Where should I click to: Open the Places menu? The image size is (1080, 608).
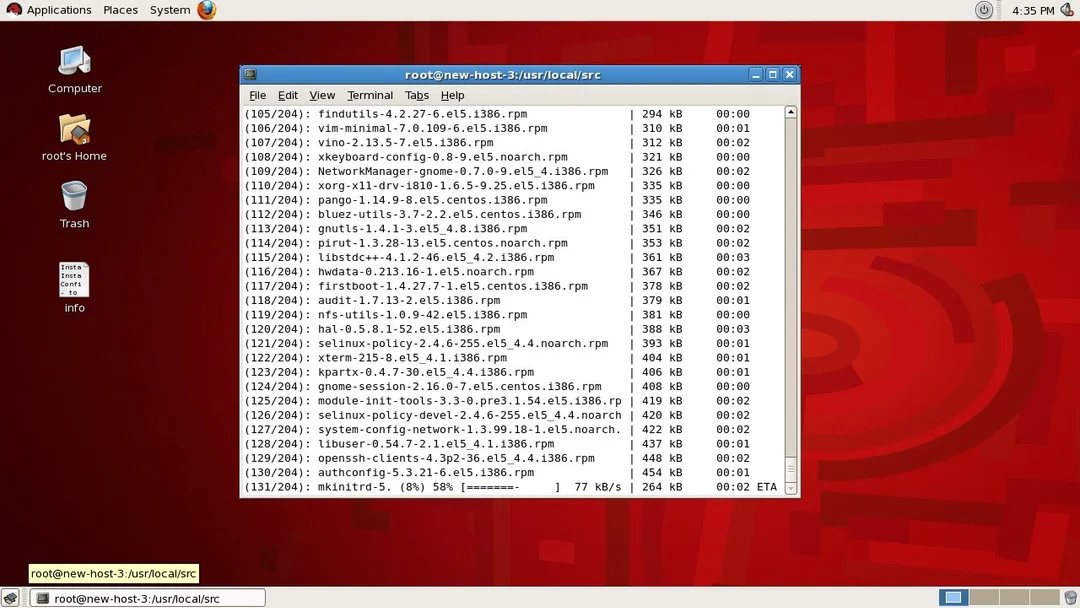pos(121,10)
